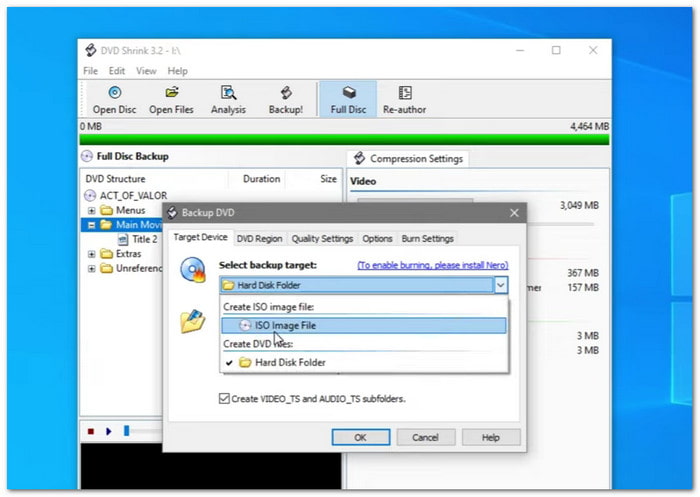Click the Help button in Backup DVD
This screenshot has height=497, width=700.
[x=491, y=438]
